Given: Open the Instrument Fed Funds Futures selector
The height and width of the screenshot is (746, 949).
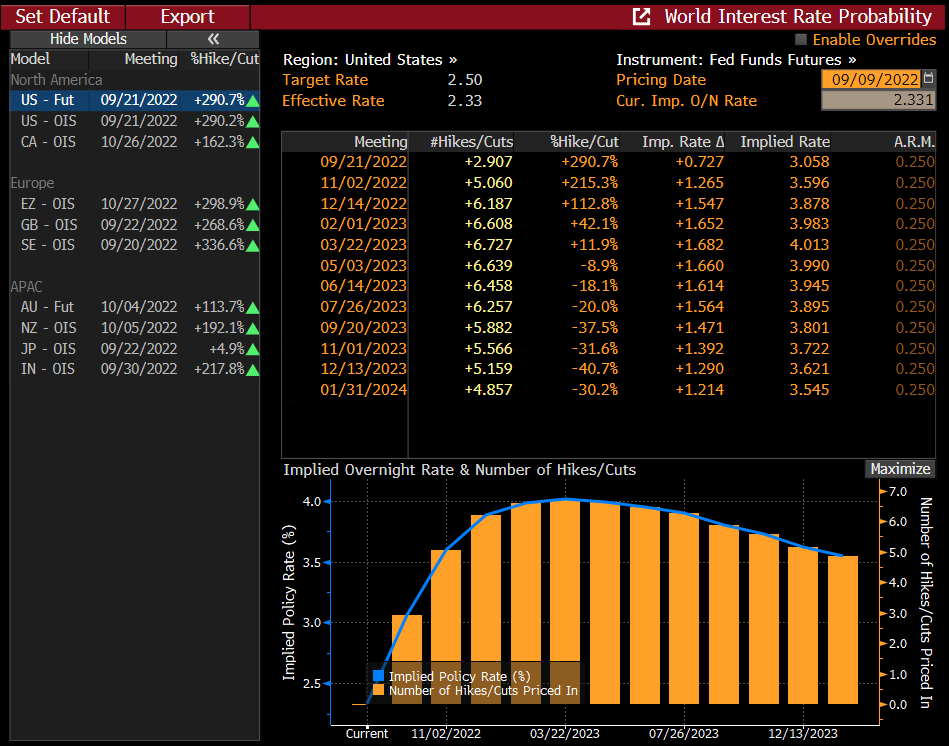Looking at the screenshot, I should (736, 60).
